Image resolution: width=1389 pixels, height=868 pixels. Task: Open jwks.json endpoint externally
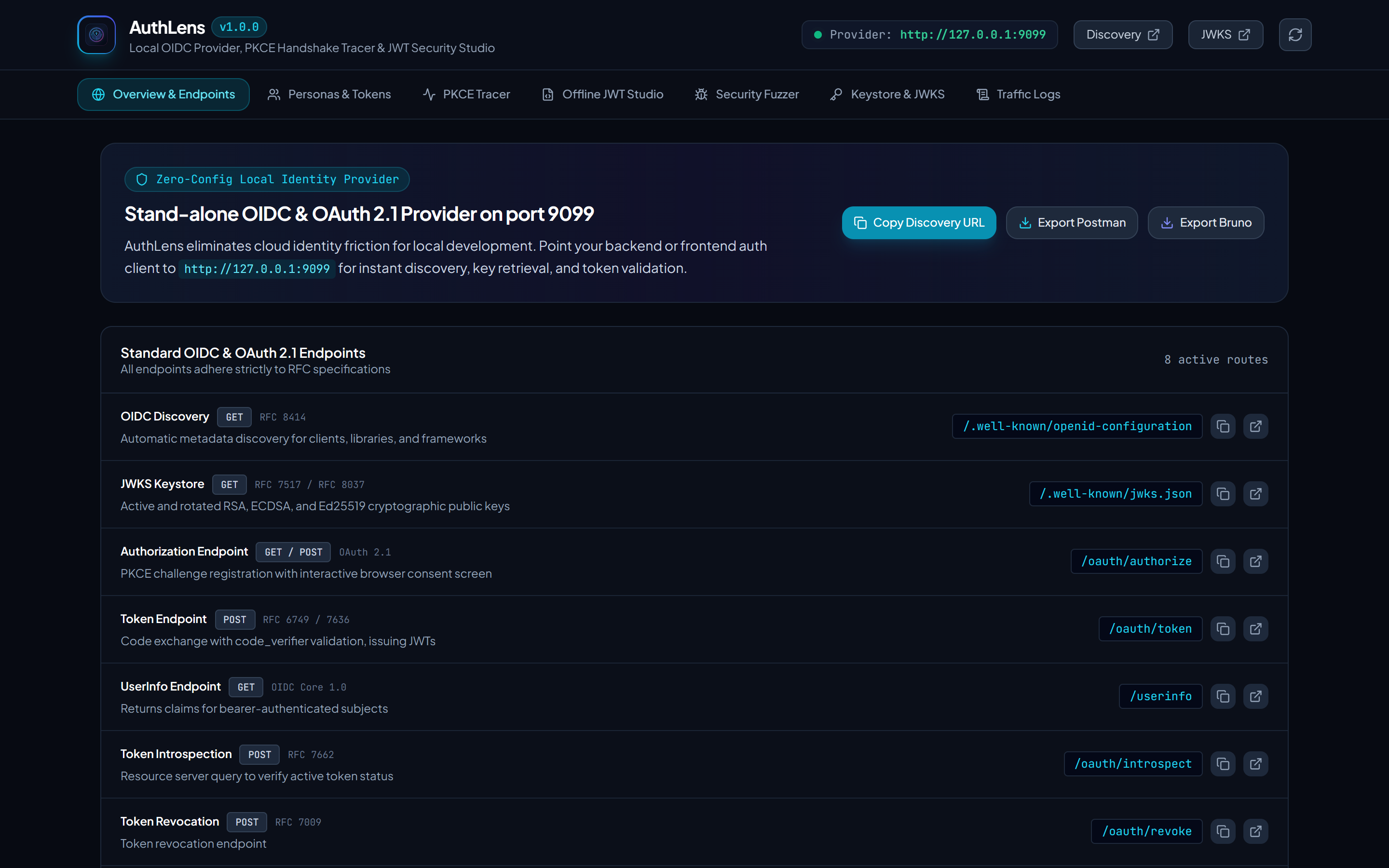tap(1255, 494)
